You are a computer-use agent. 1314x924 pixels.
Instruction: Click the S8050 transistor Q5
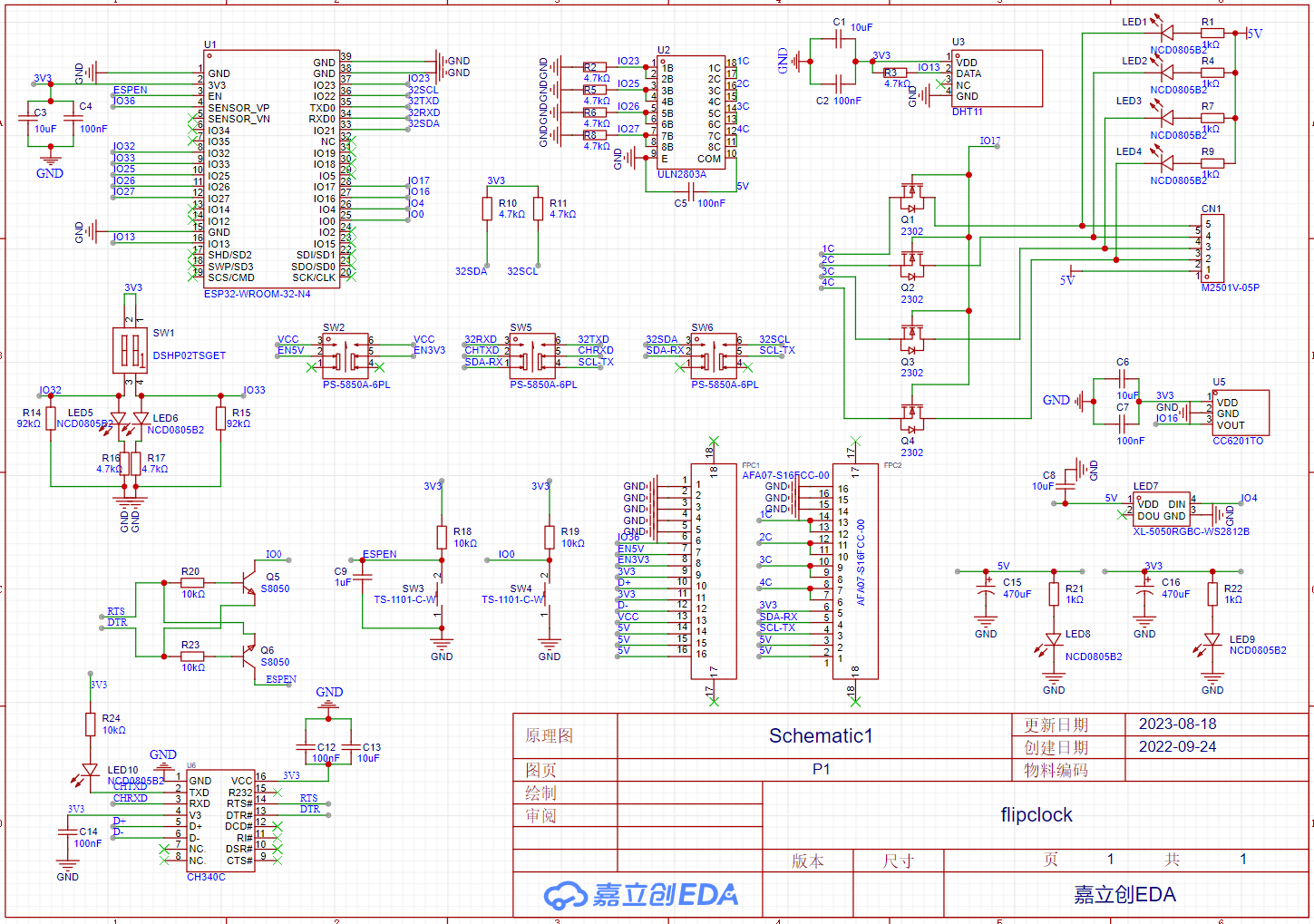coord(249,583)
